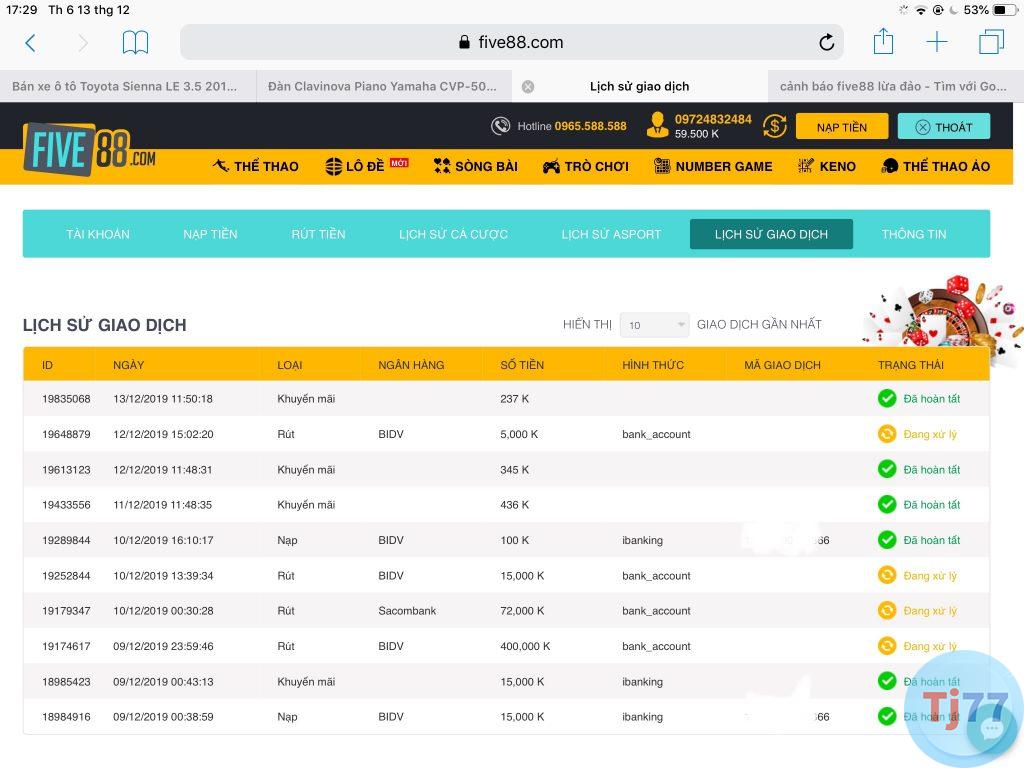
Task: Open the chat bubble widget
Action: [x=991, y=728]
